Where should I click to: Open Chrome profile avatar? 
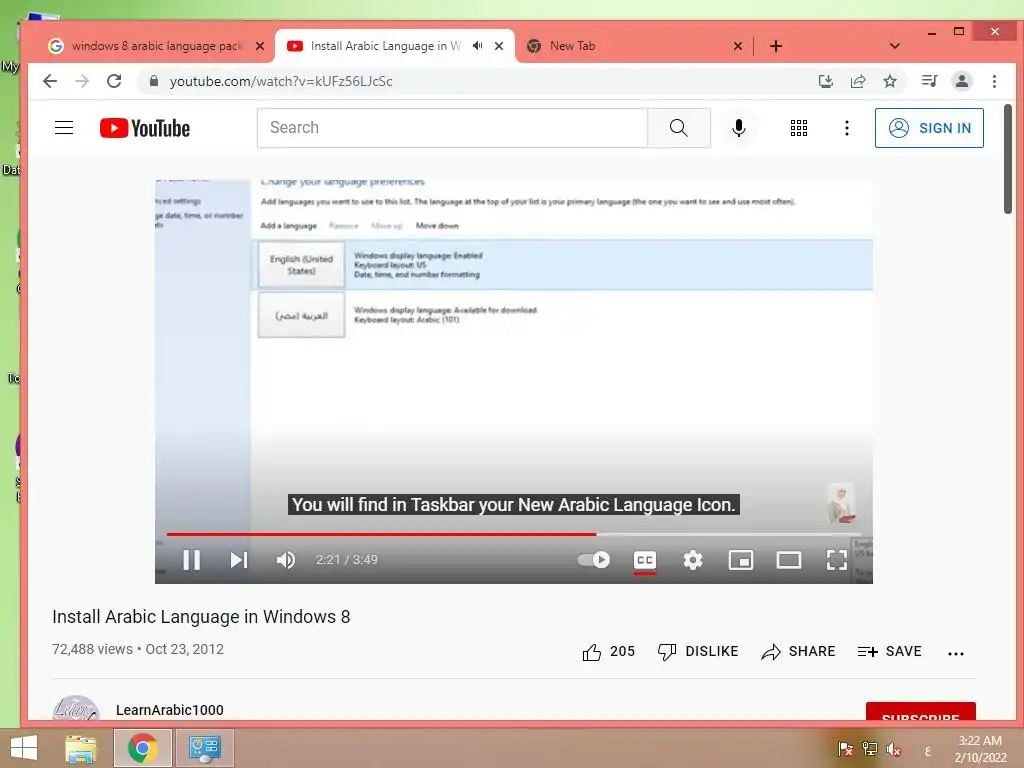point(962,81)
